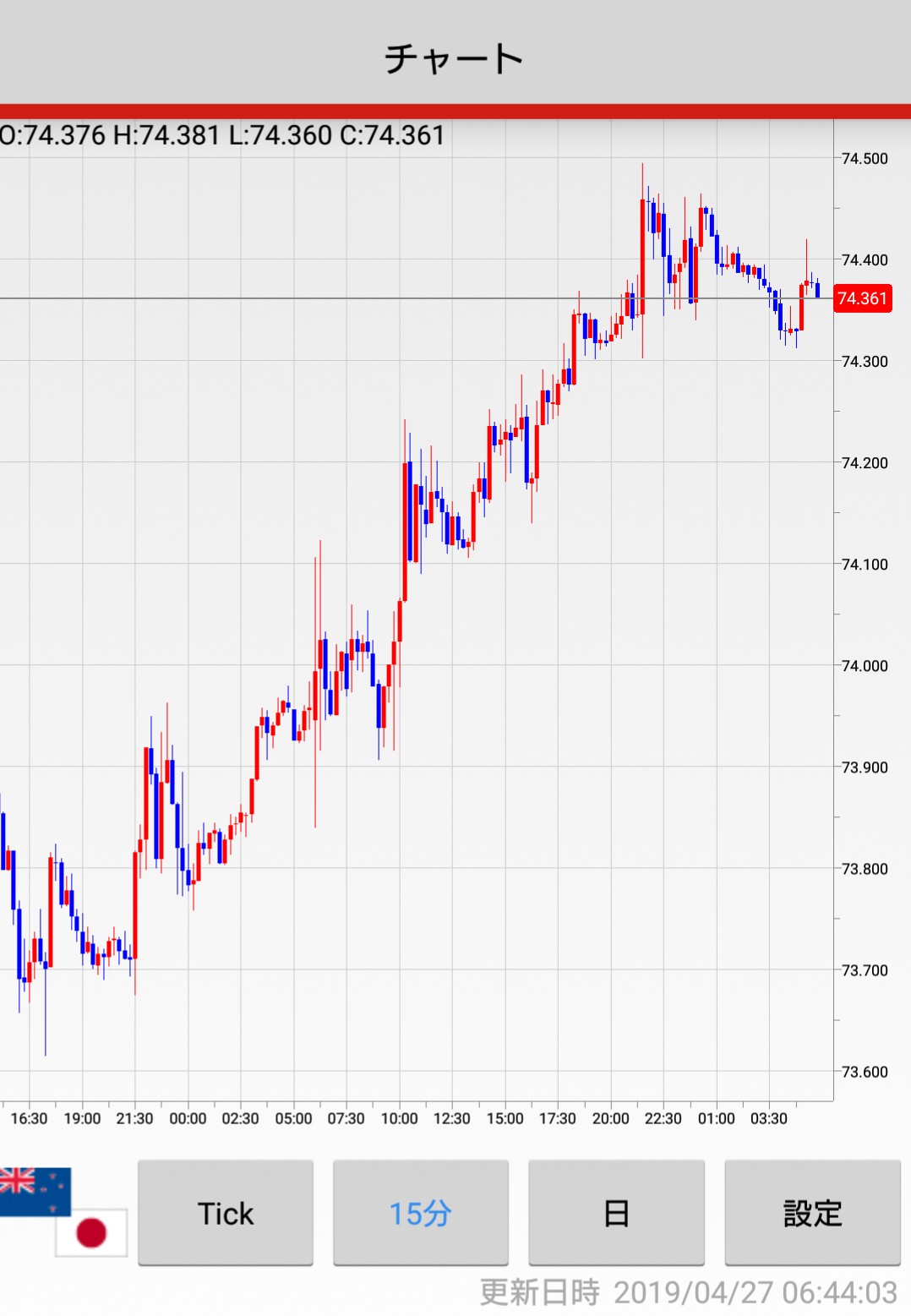The width and height of the screenshot is (911, 1316).
Task: Tap the OHLC values readout
Action: [222, 135]
